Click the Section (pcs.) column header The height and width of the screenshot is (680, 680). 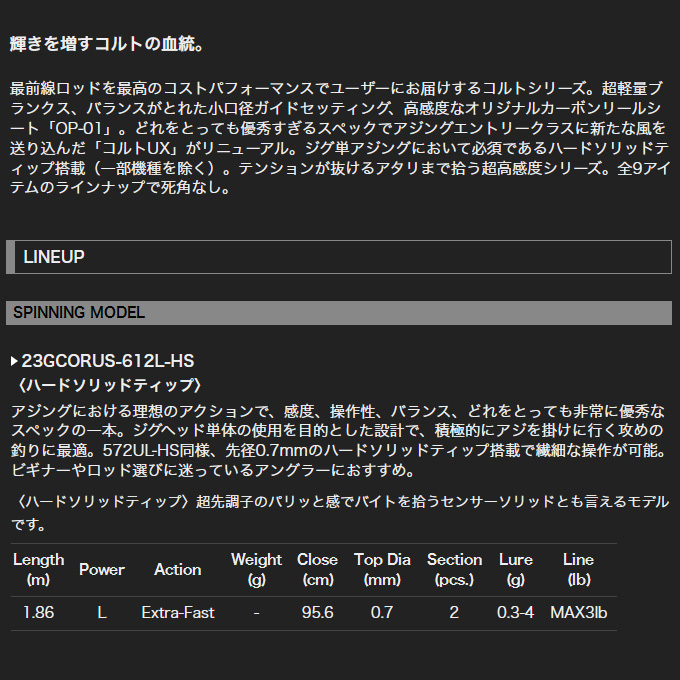pyautogui.click(x=454, y=569)
